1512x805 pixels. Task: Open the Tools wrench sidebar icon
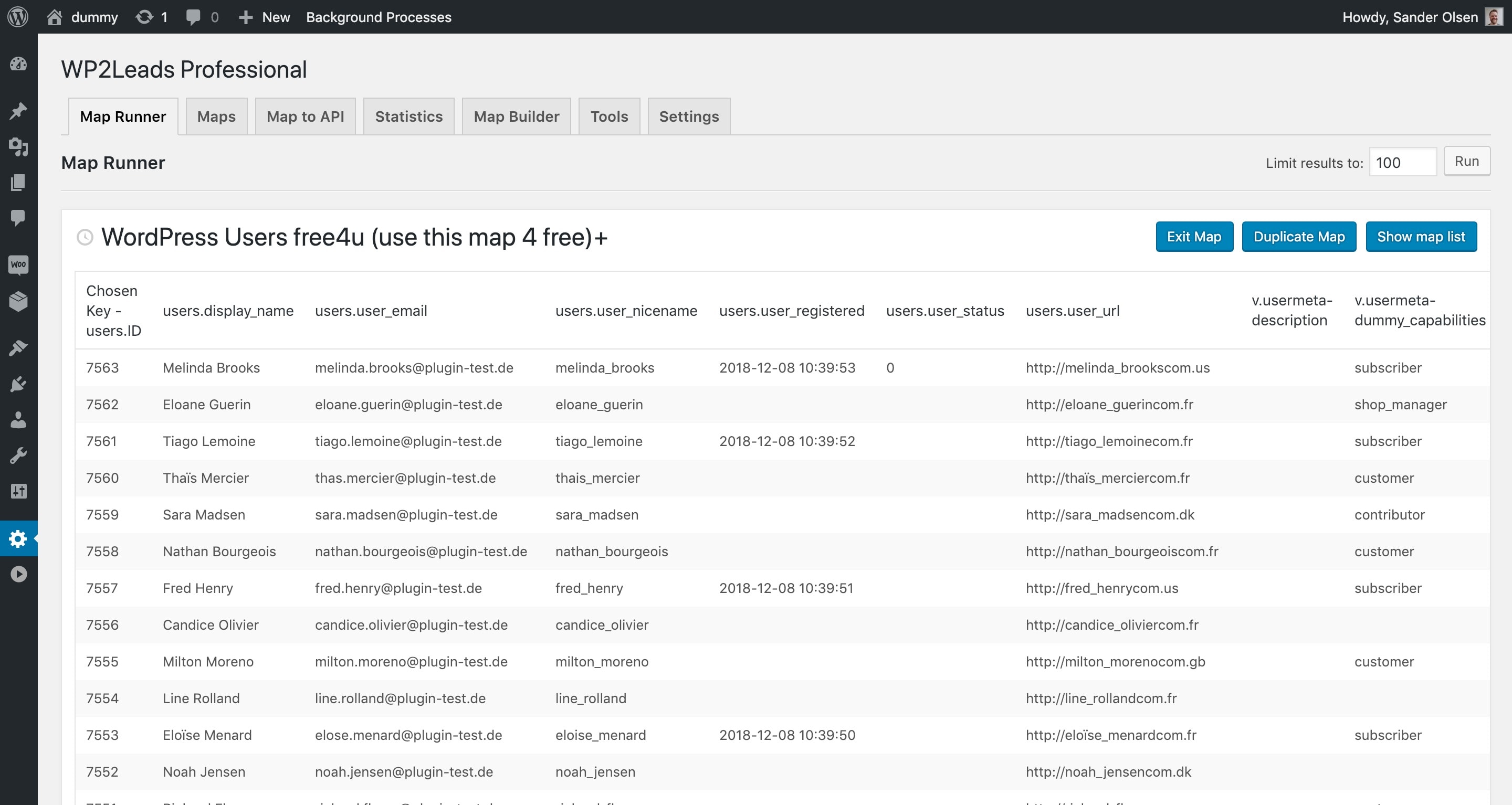(x=18, y=456)
